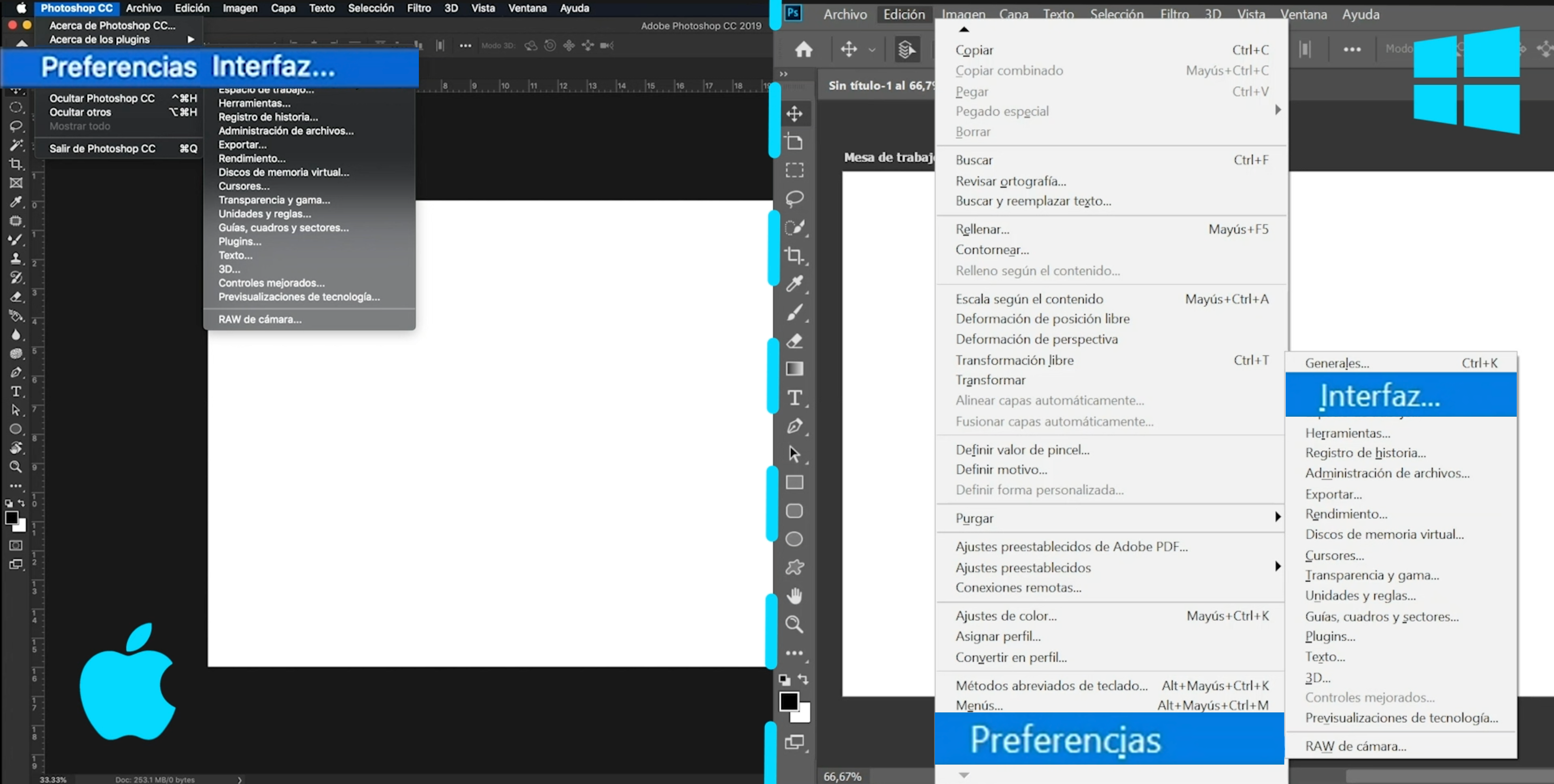Click the Ps logo in the Windows title bar
1554x784 pixels.
[x=793, y=13]
